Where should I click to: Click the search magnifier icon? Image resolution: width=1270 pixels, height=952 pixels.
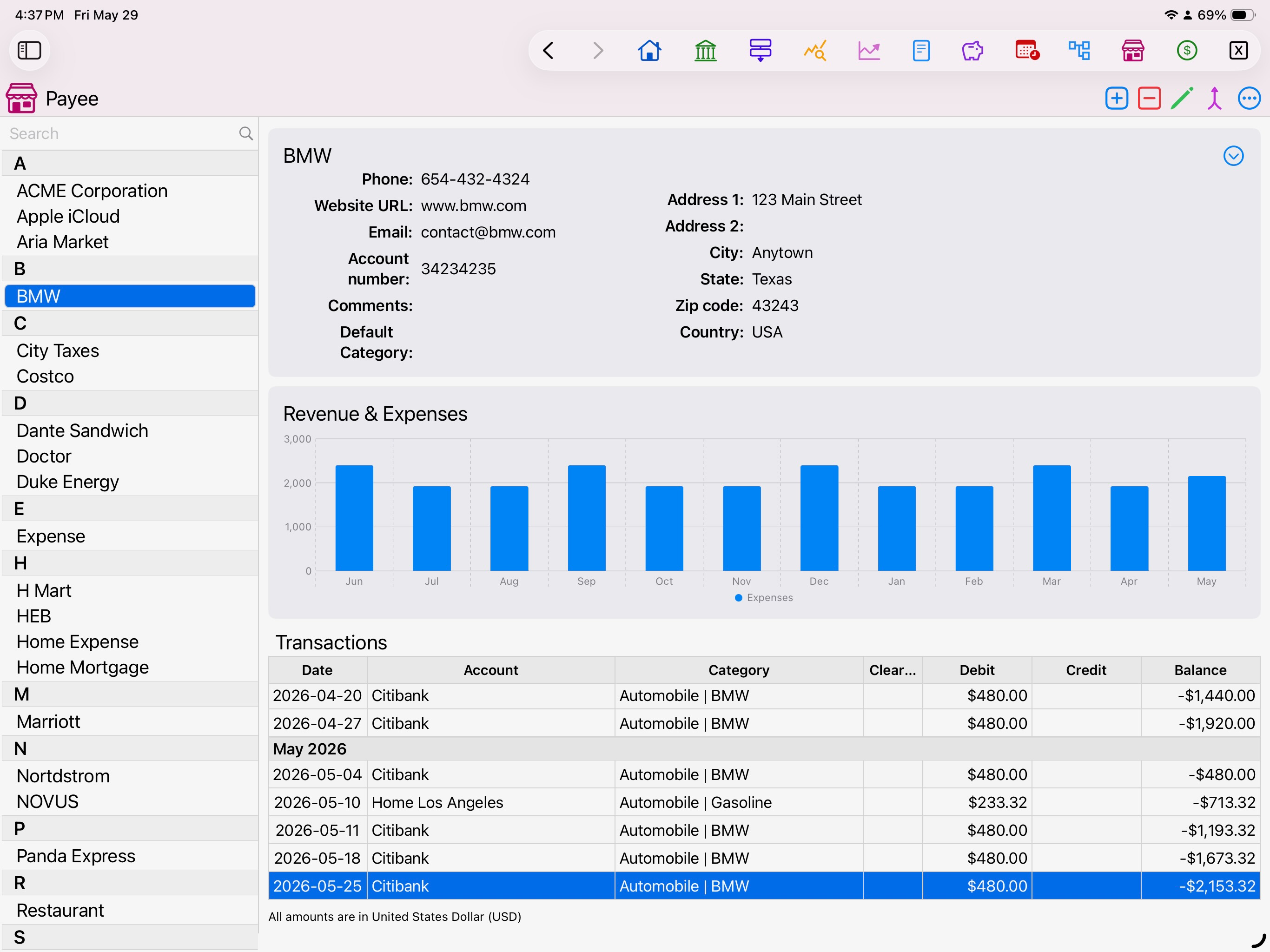(246, 134)
